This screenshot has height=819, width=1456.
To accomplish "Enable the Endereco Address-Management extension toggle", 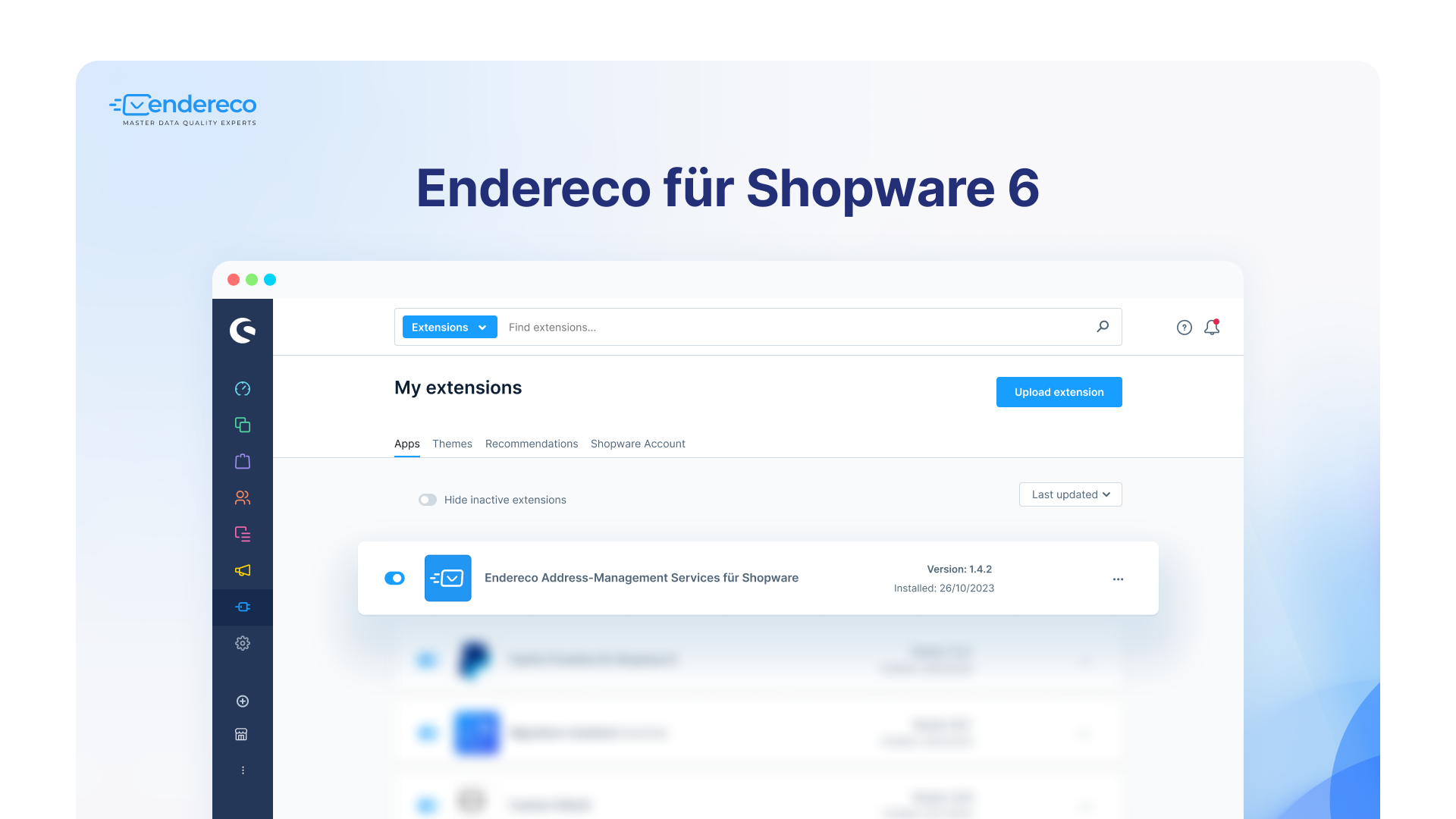I will 393,578.
